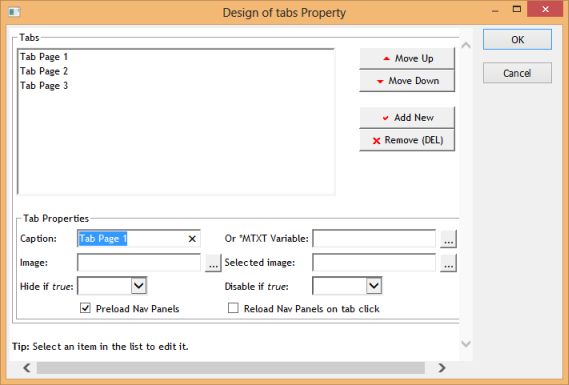
Task: Open the Disable if true dropdown
Action: 374,286
